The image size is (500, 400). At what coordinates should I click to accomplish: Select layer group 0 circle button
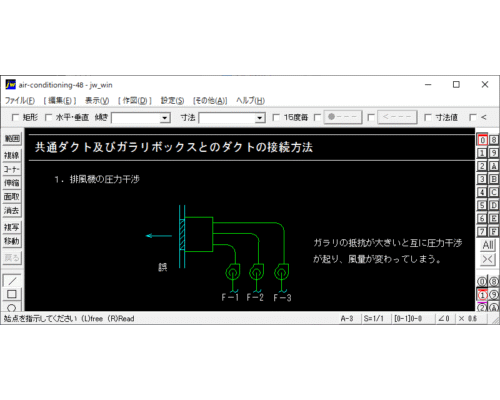(x=482, y=282)
